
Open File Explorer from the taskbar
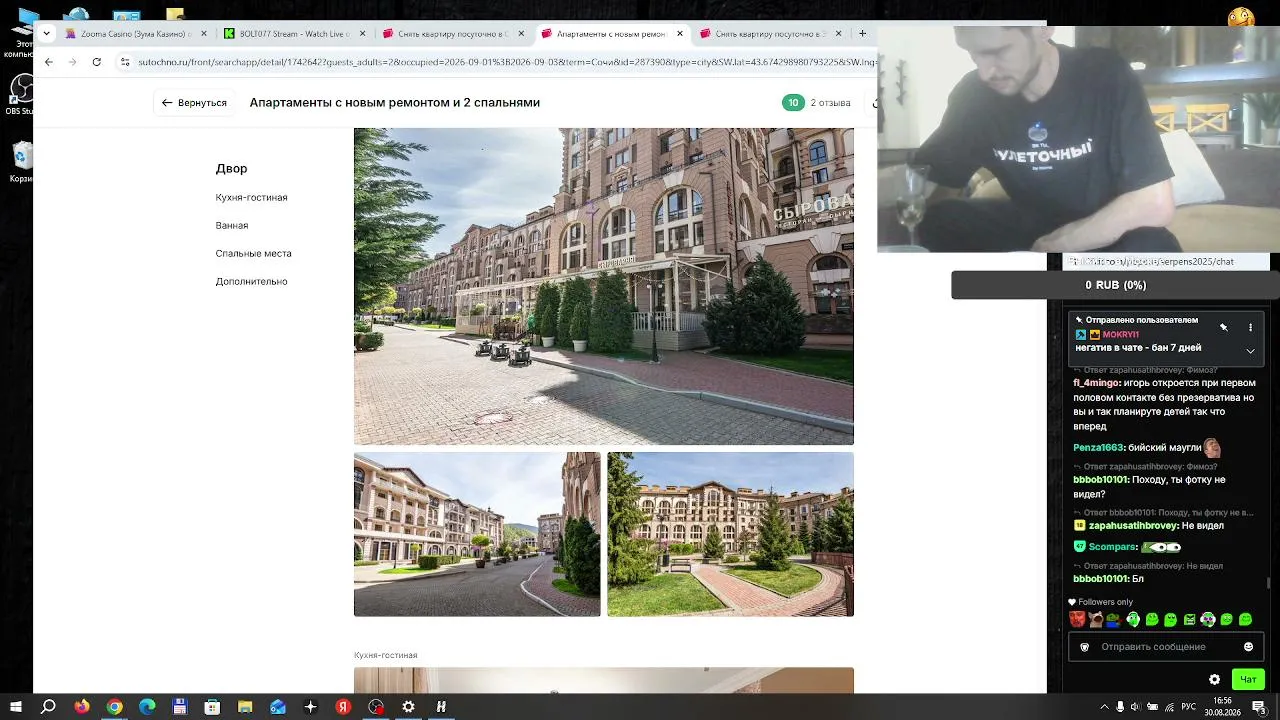tap(245, 707)
